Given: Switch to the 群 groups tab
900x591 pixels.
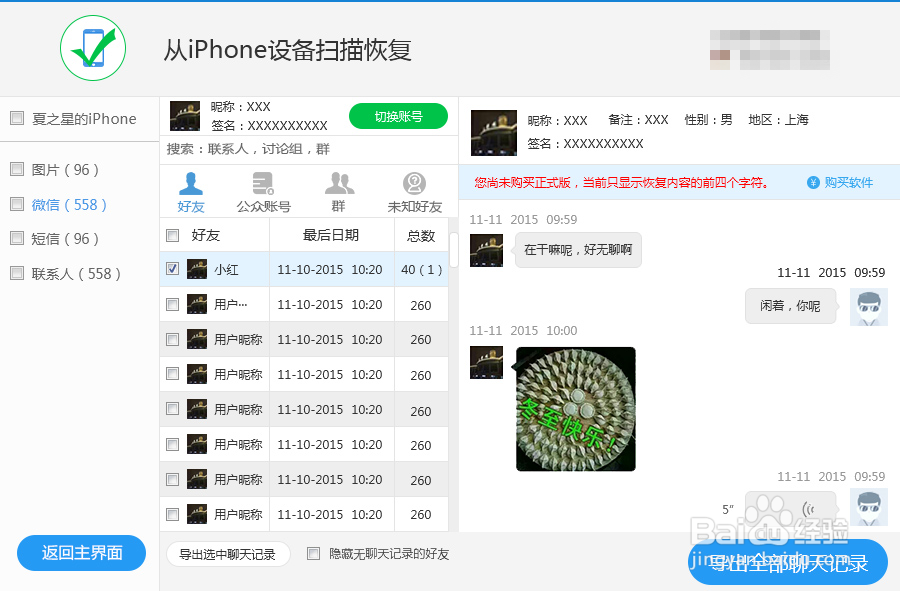Looking at the screenshot, I should coord(339,192).
